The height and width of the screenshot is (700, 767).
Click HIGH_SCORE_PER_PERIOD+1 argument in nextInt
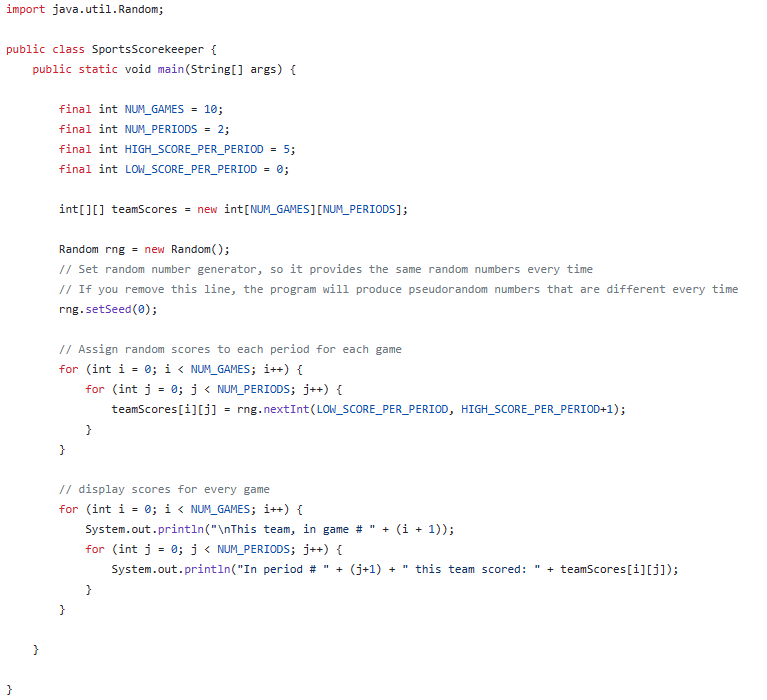tap(537, 409)
